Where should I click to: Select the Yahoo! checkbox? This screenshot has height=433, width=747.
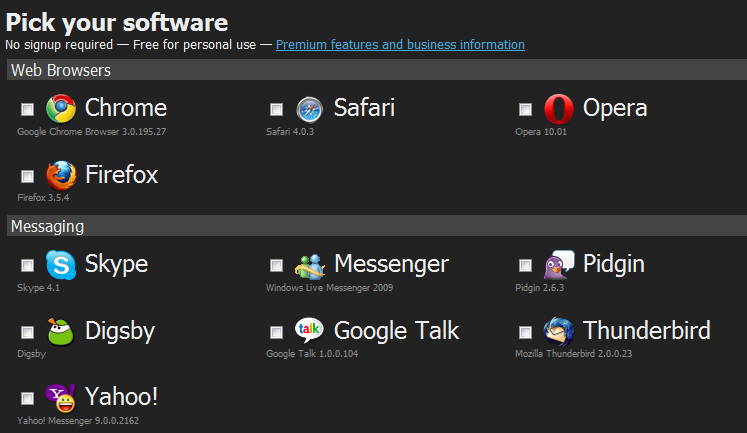pos(28,398)
